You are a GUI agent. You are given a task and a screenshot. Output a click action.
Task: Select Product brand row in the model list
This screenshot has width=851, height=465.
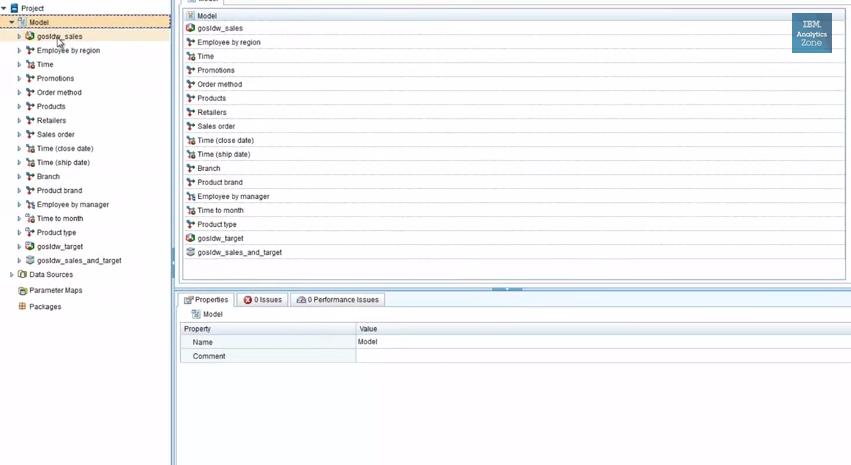pyautogui.click(x=513, y=182)
